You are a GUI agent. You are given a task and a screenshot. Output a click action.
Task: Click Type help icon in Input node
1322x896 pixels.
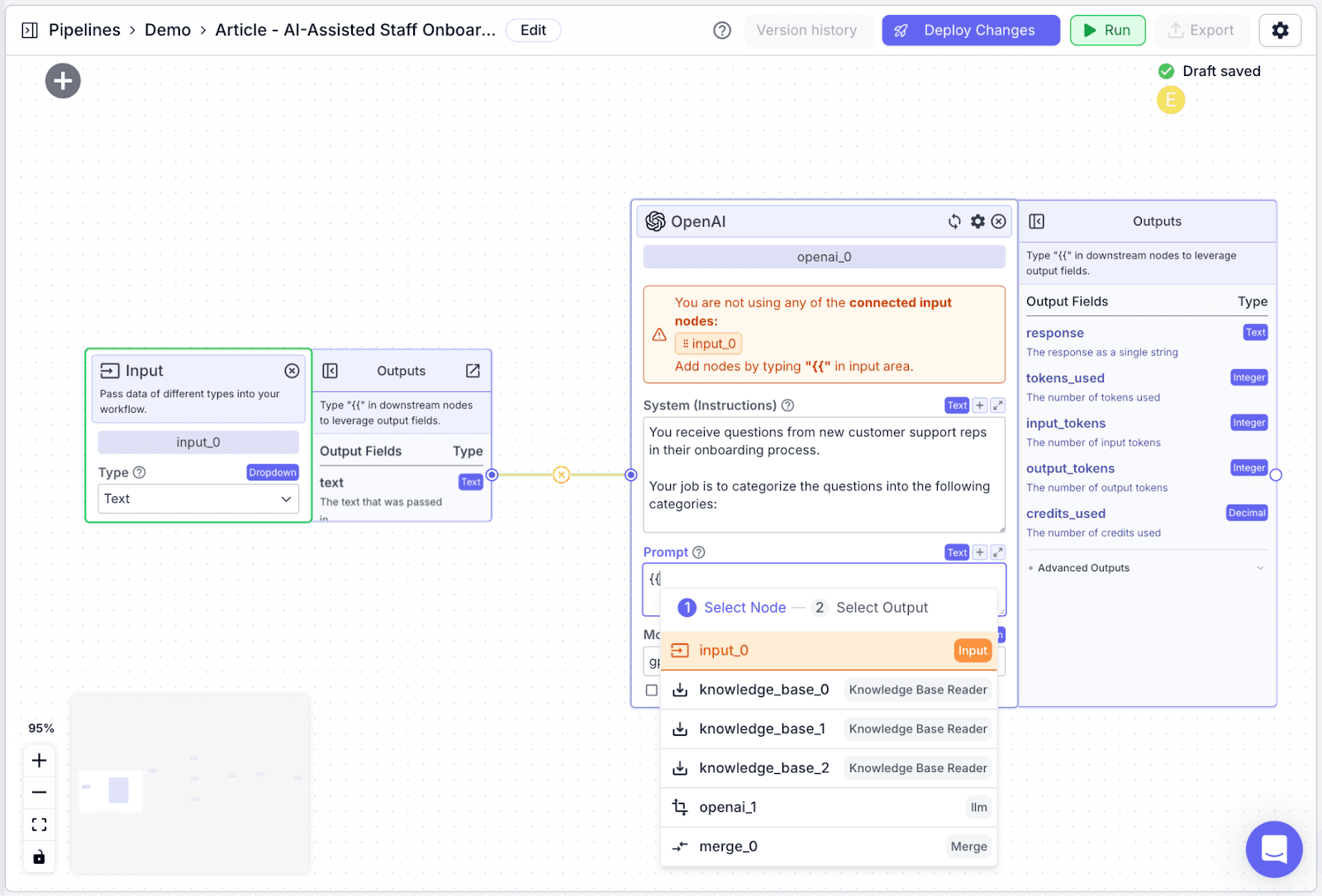click(140, 472)
